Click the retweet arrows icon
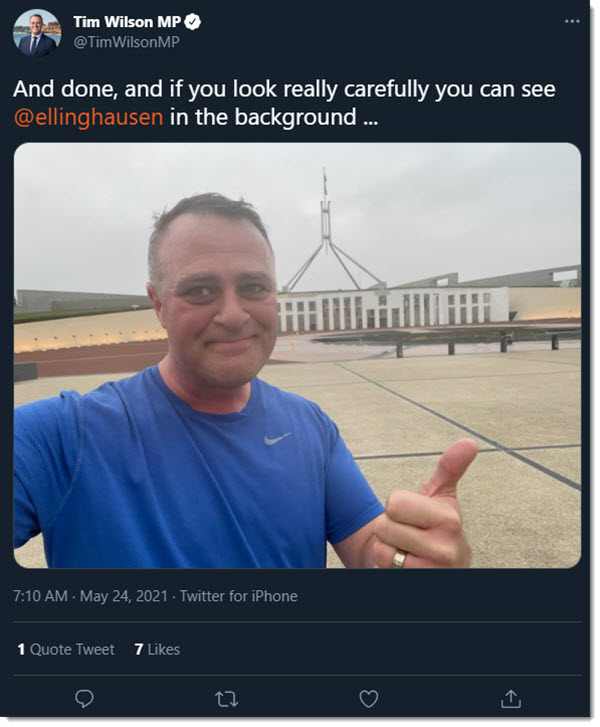Viewport: 600px width, 727px height. pyautogui.click(x=226, y=699)
